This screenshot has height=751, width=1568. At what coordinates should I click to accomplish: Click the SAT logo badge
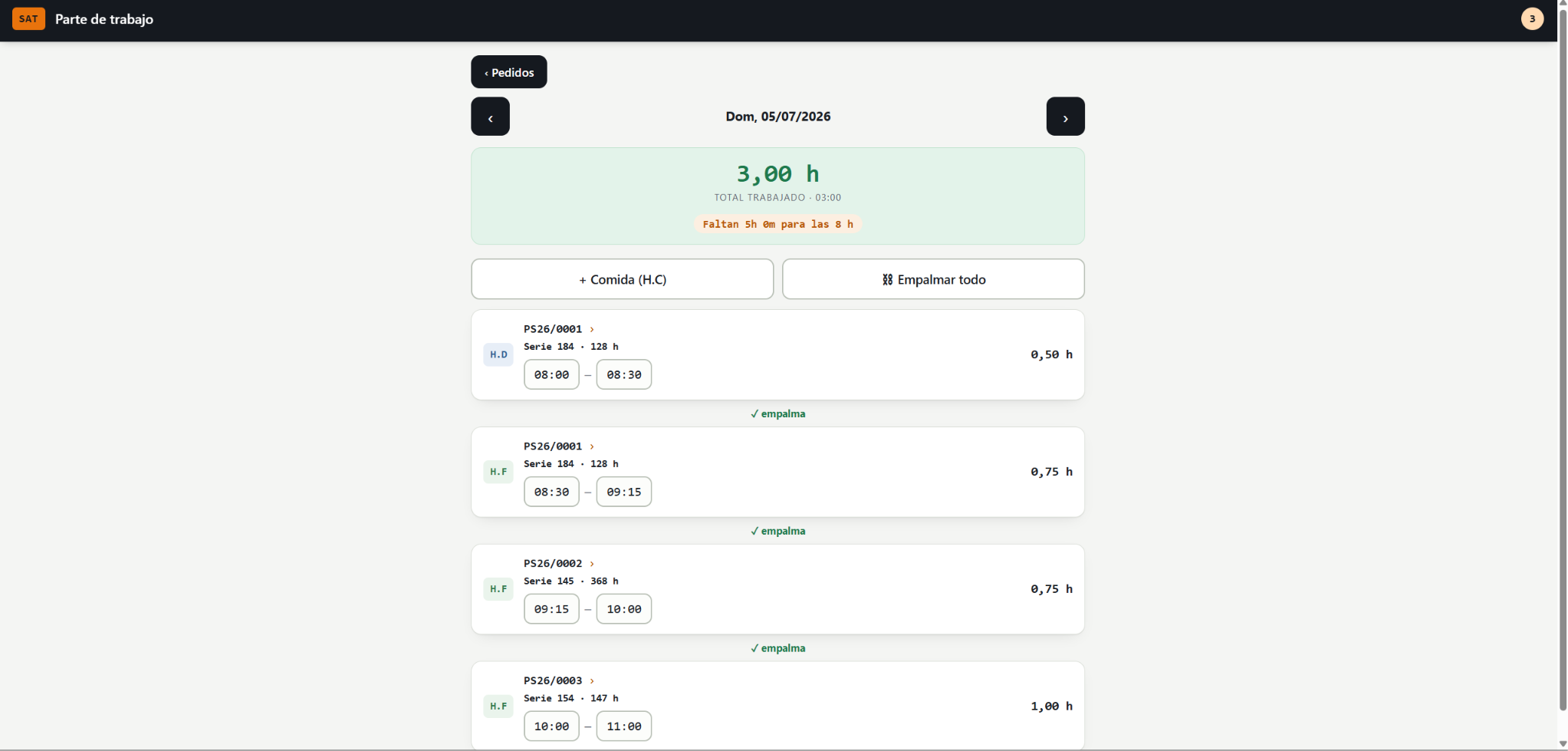28,19
